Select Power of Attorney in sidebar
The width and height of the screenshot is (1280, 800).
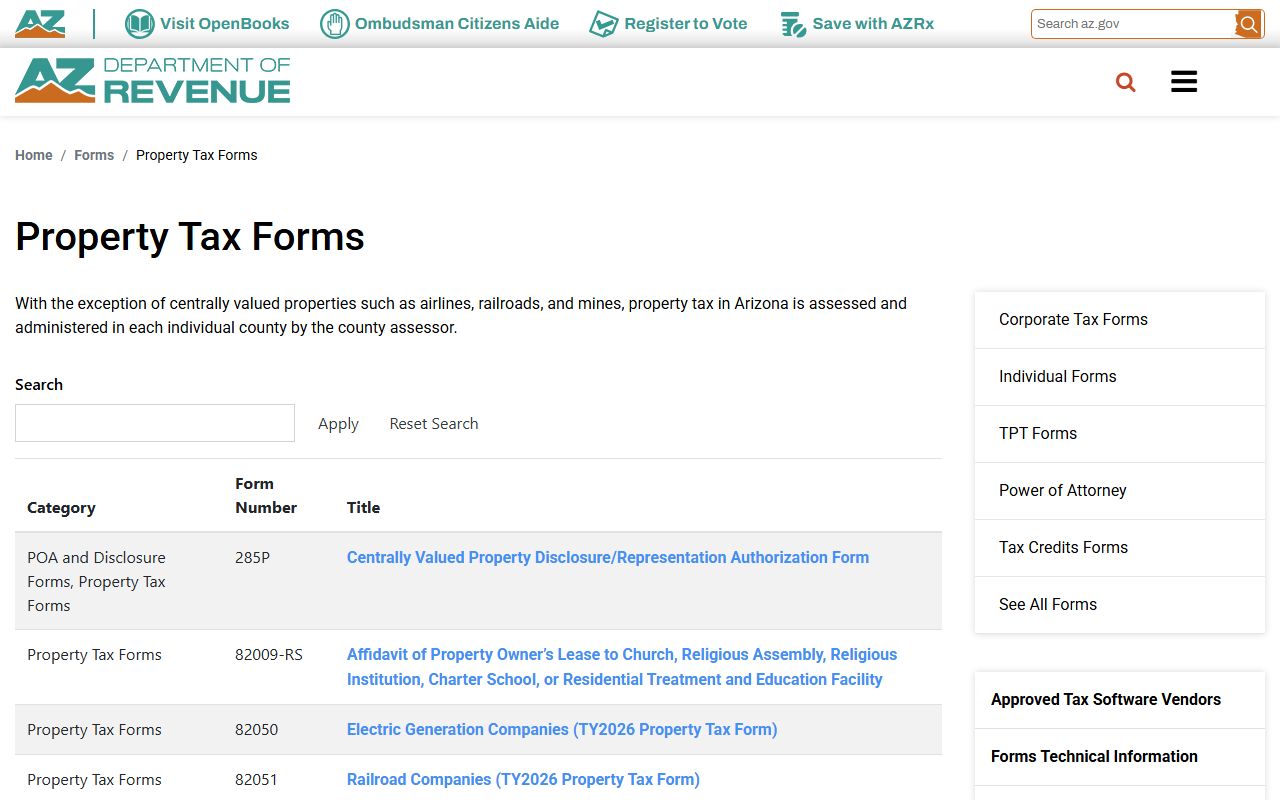(1120, 491)
